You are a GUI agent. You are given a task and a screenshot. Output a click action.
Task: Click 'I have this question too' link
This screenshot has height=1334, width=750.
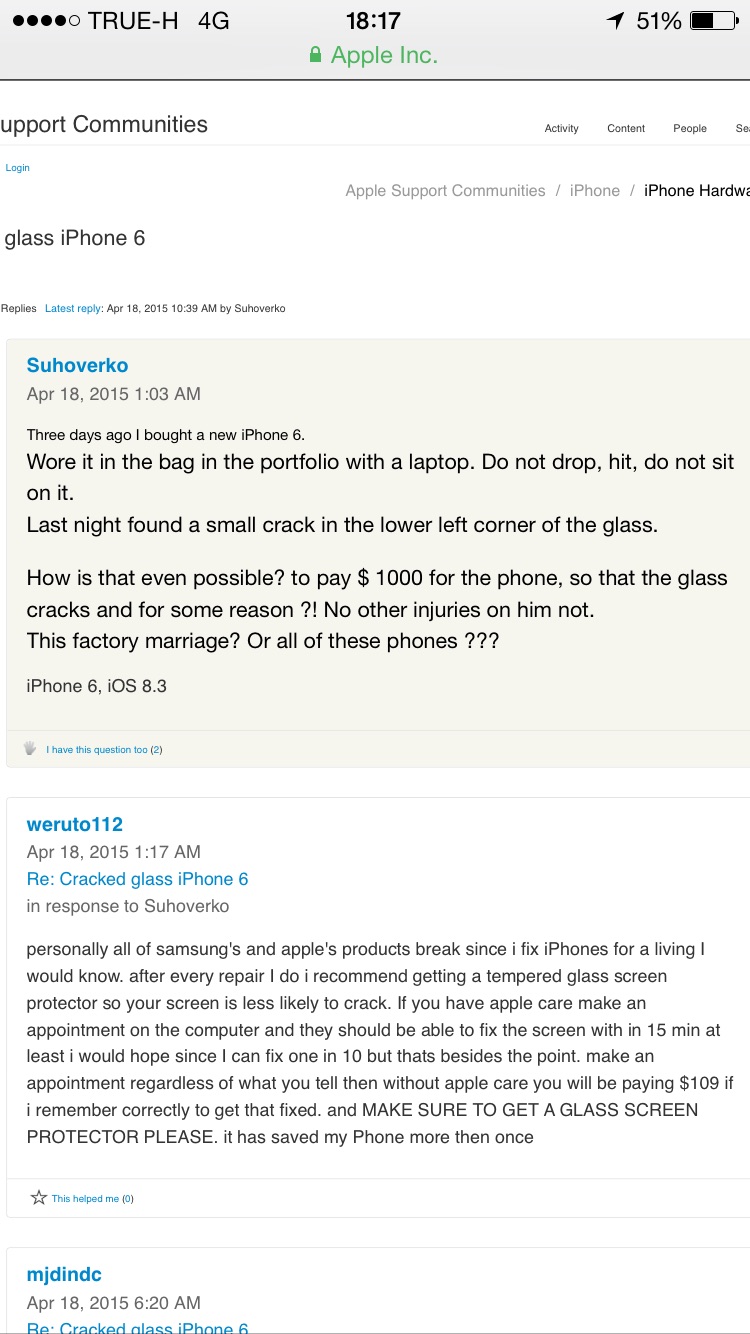pyautogui.click(x=97, y=749)
